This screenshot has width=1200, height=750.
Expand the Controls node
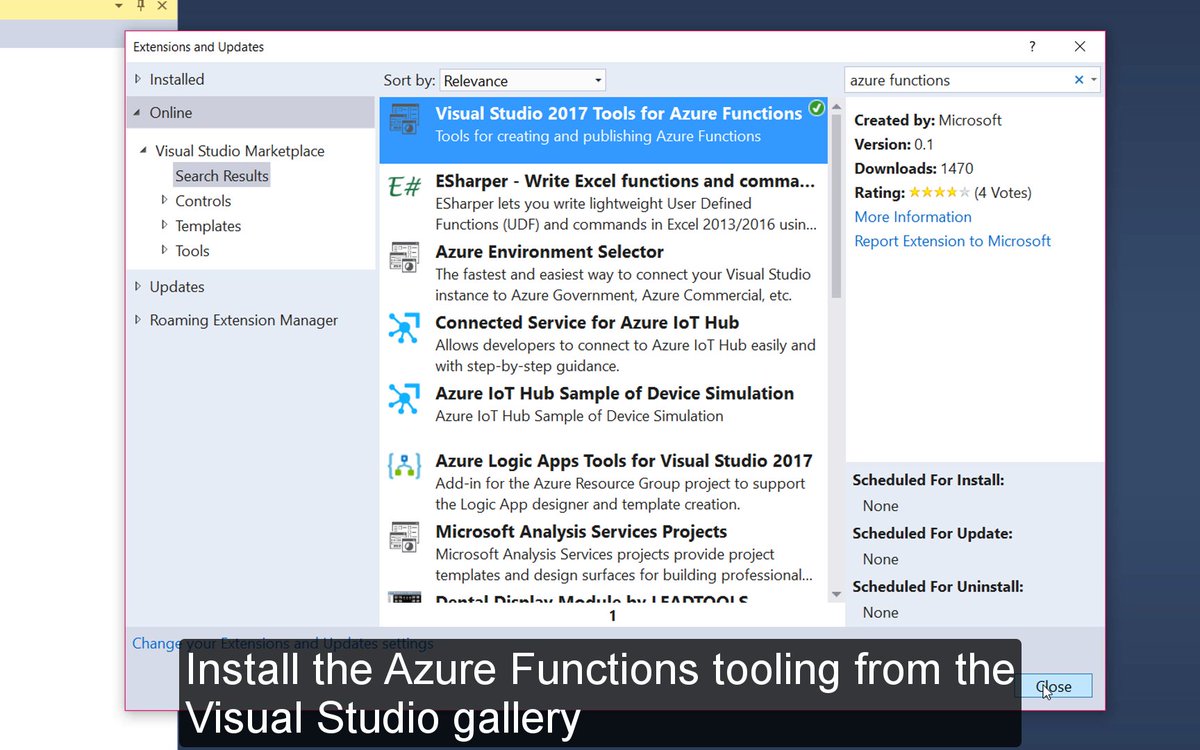(165, 200)
